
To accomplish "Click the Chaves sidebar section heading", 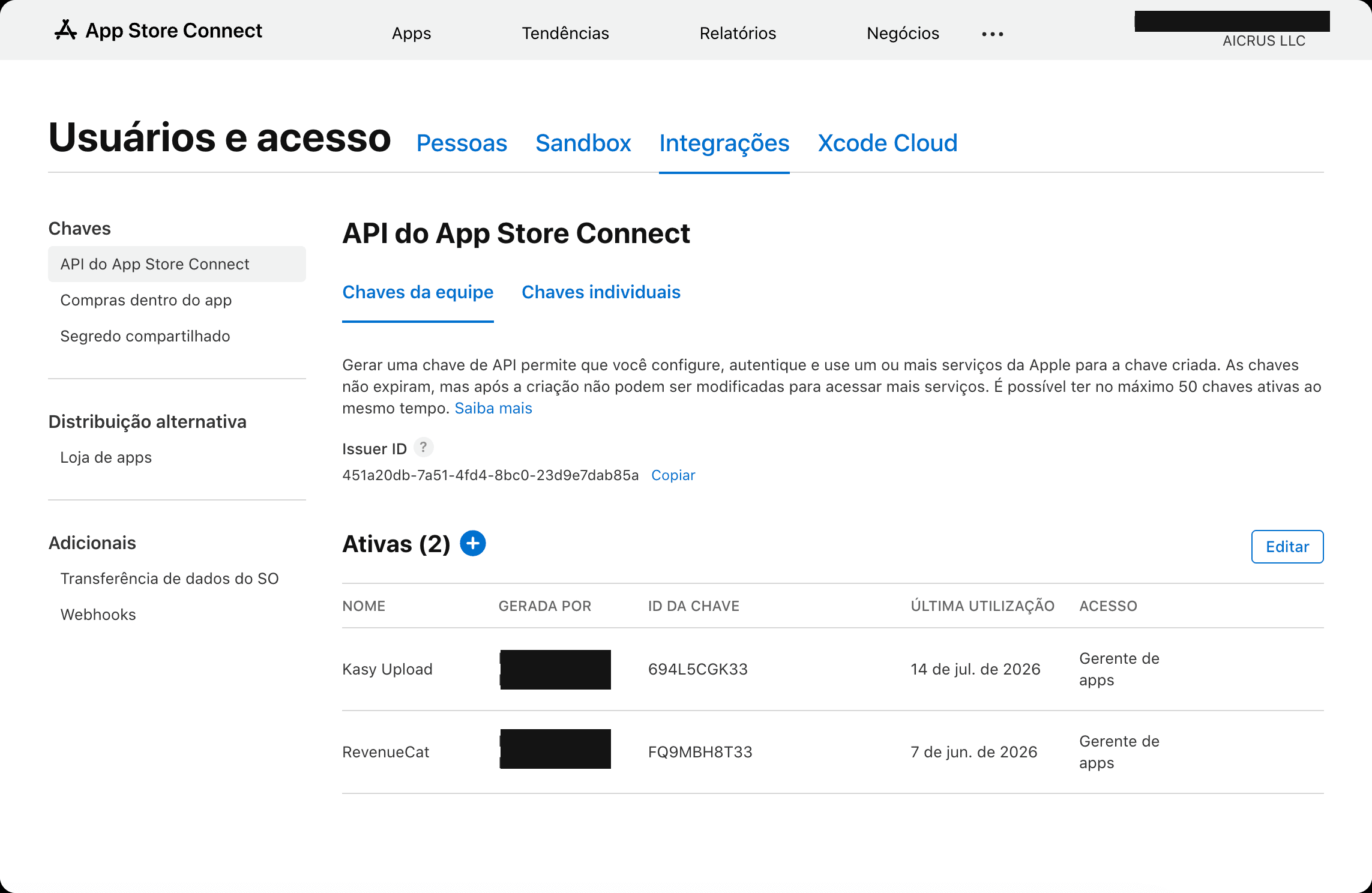I will (79, 229).
